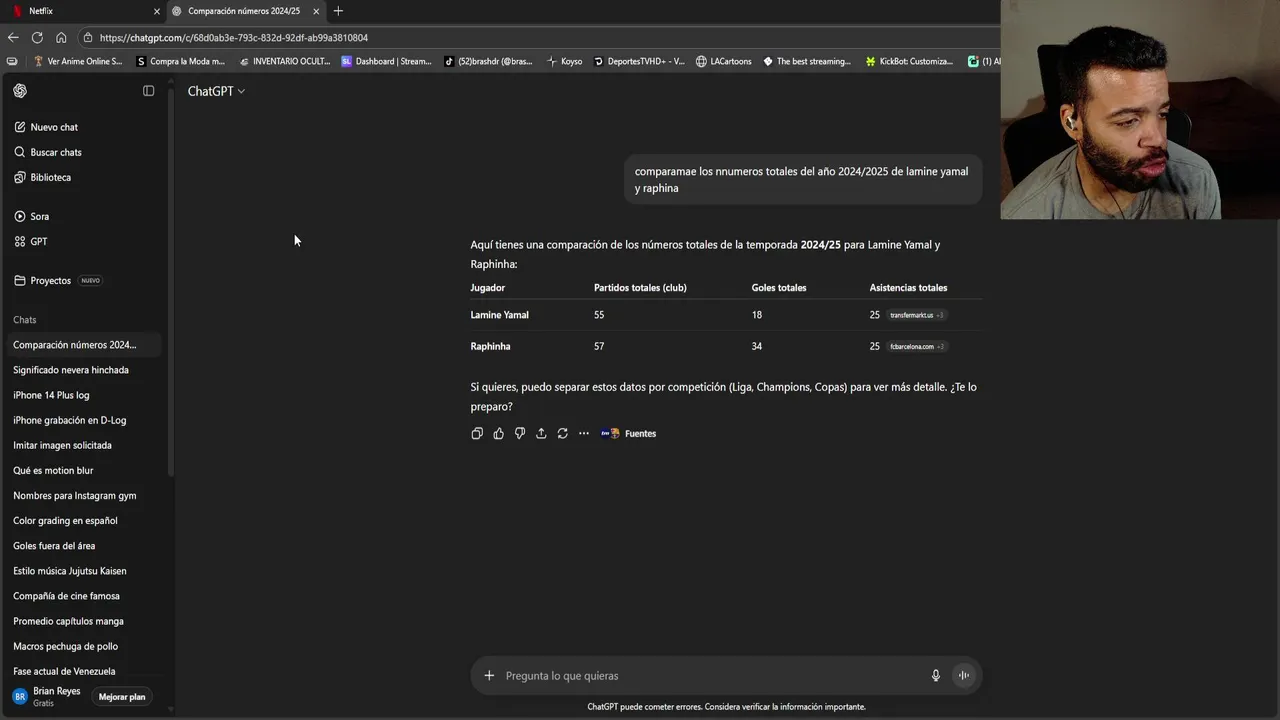Click the microphone dictation icon

[x=936, y=675]
